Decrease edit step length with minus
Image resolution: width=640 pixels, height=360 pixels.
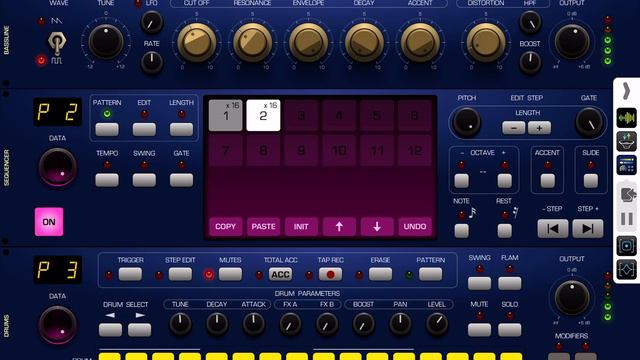tap(513, 128)
